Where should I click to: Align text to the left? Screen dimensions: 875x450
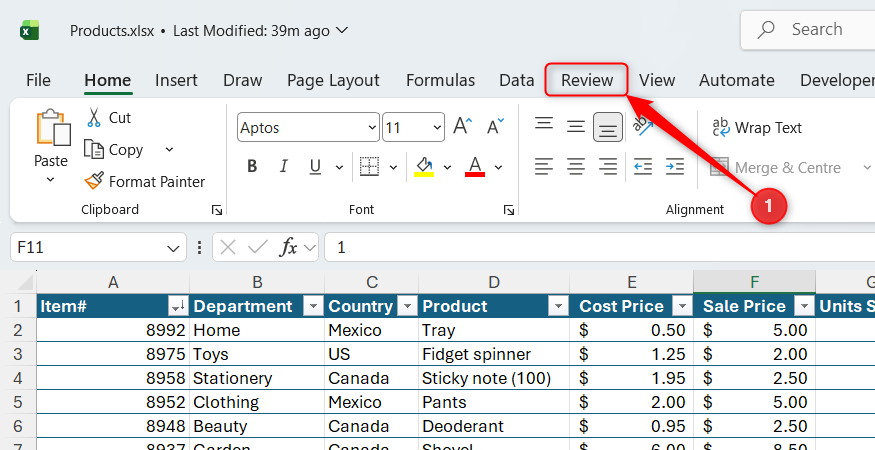544,166
